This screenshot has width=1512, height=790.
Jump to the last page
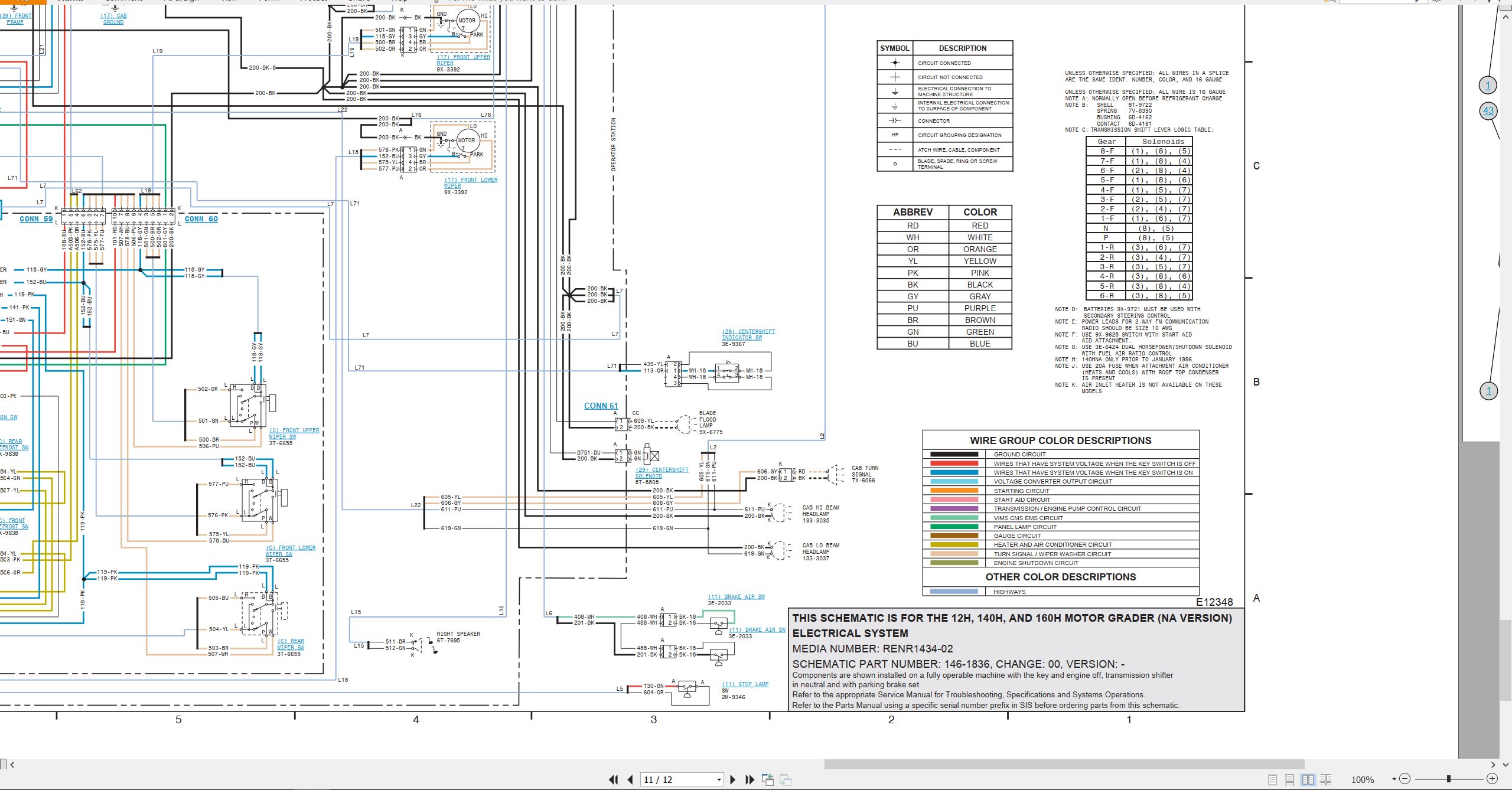click(750, 779)
